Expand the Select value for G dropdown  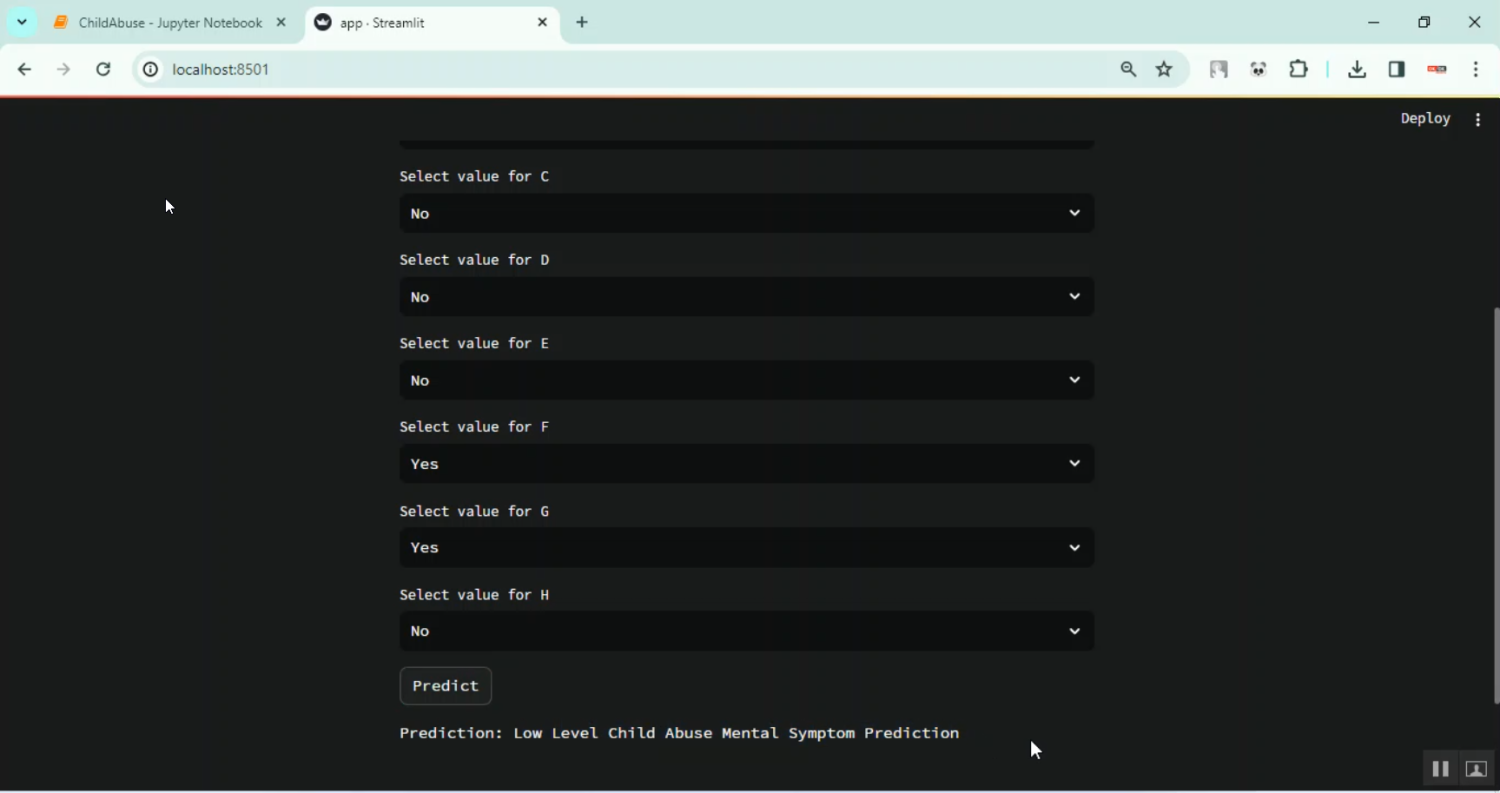click(746, 548)
